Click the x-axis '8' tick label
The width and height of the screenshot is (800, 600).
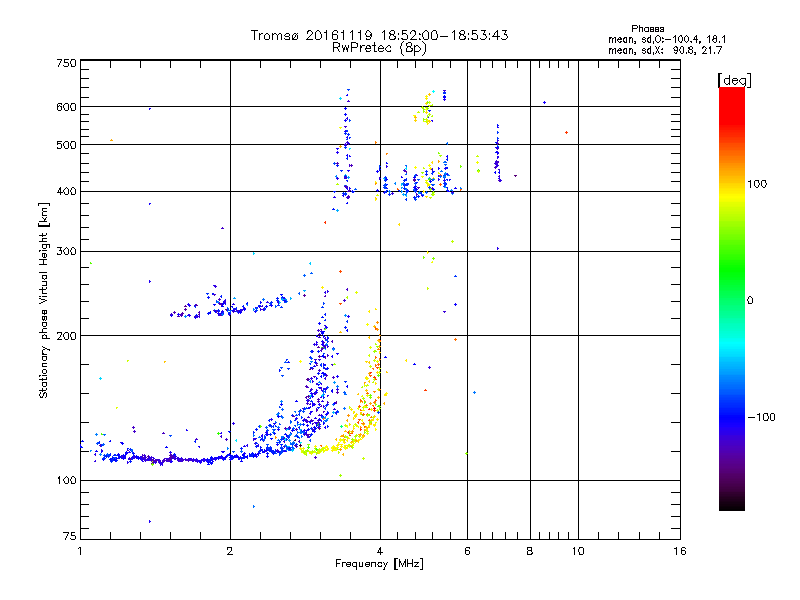coord(530,551)
